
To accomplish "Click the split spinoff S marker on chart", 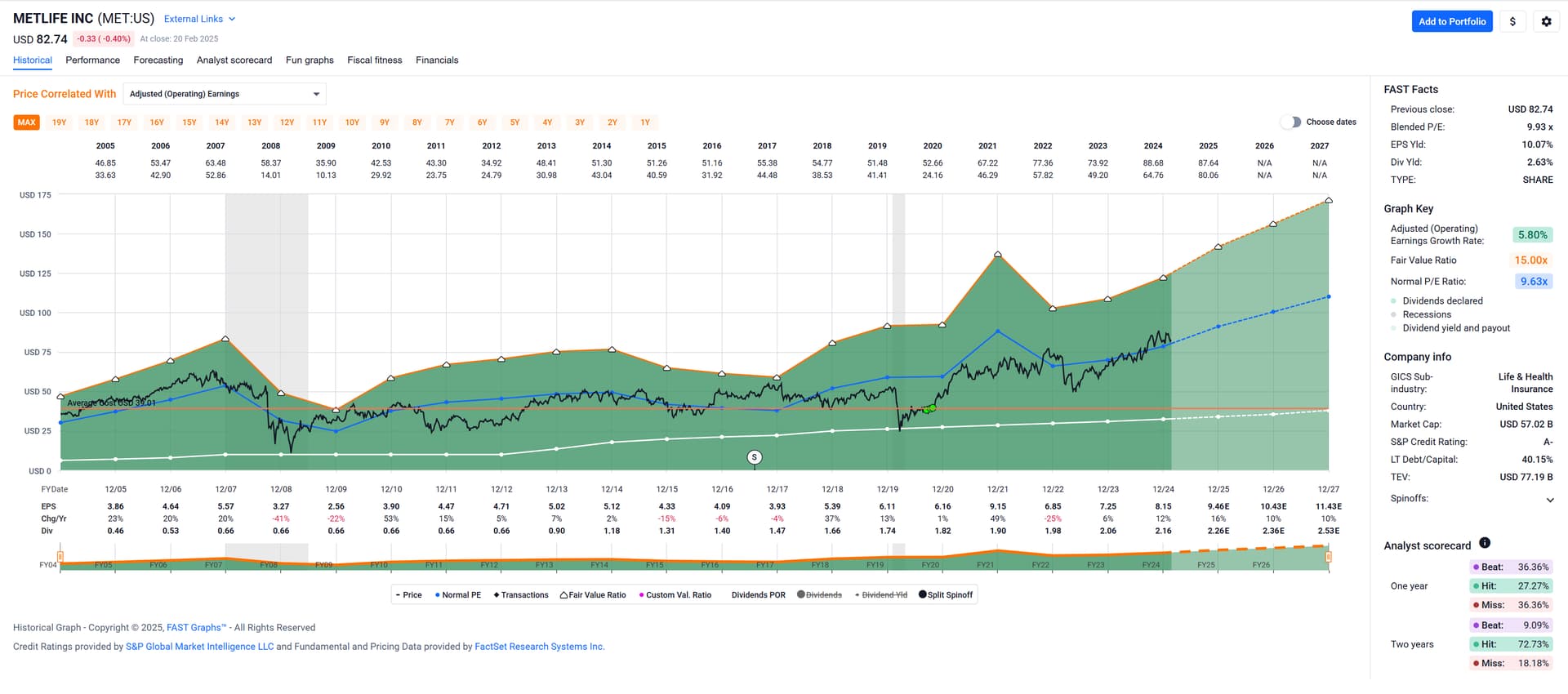I will (x=755, y=457).
